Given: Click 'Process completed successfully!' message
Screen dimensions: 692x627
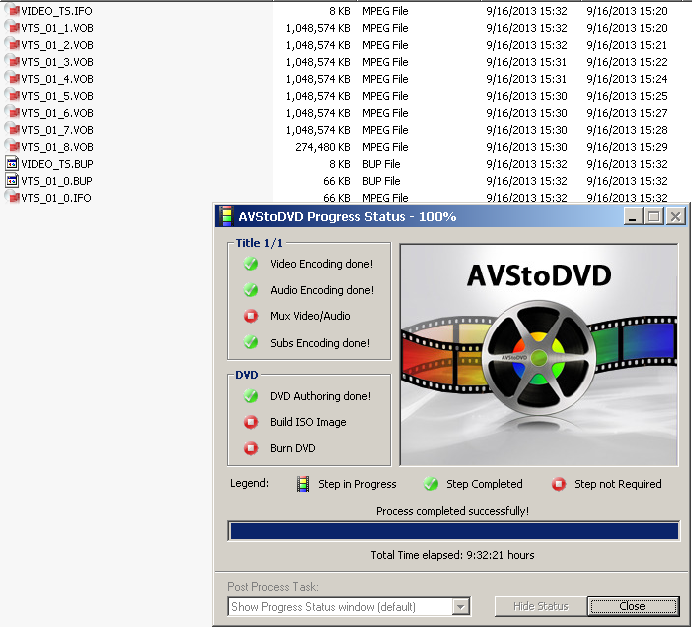Looking at the screenshot, I should pos(452,511).
